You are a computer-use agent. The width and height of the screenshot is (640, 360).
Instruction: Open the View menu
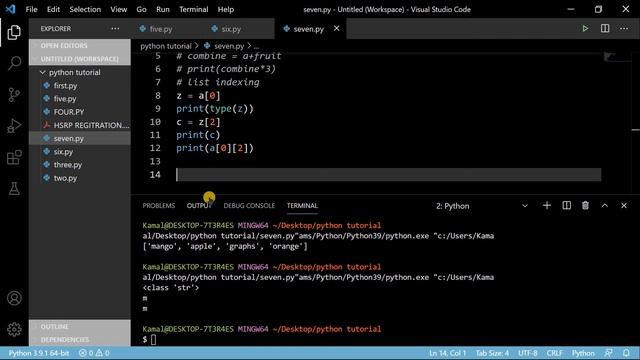point(118,9)
